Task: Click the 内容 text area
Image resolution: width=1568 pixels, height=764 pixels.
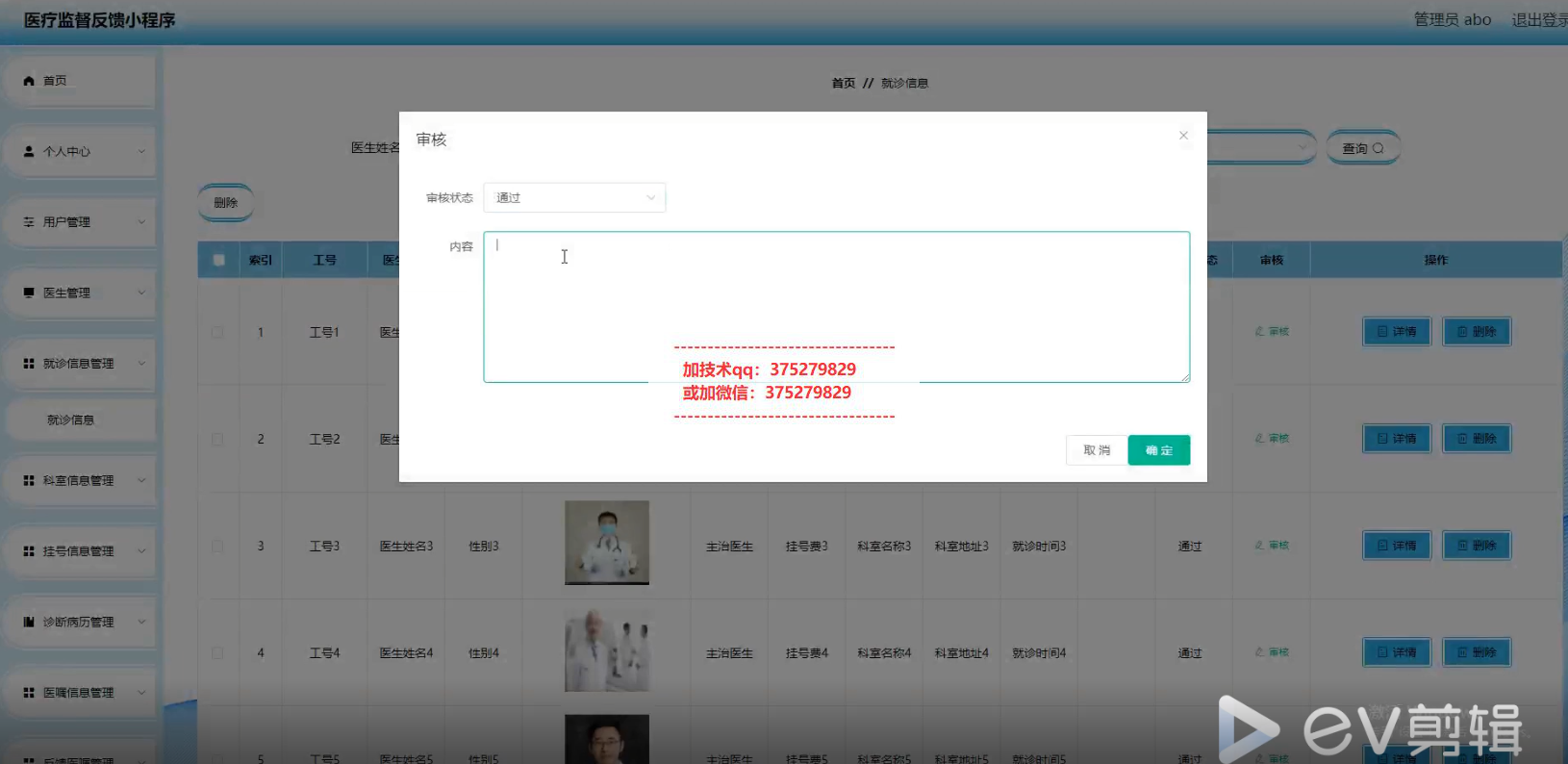Action: pos(835,306)
